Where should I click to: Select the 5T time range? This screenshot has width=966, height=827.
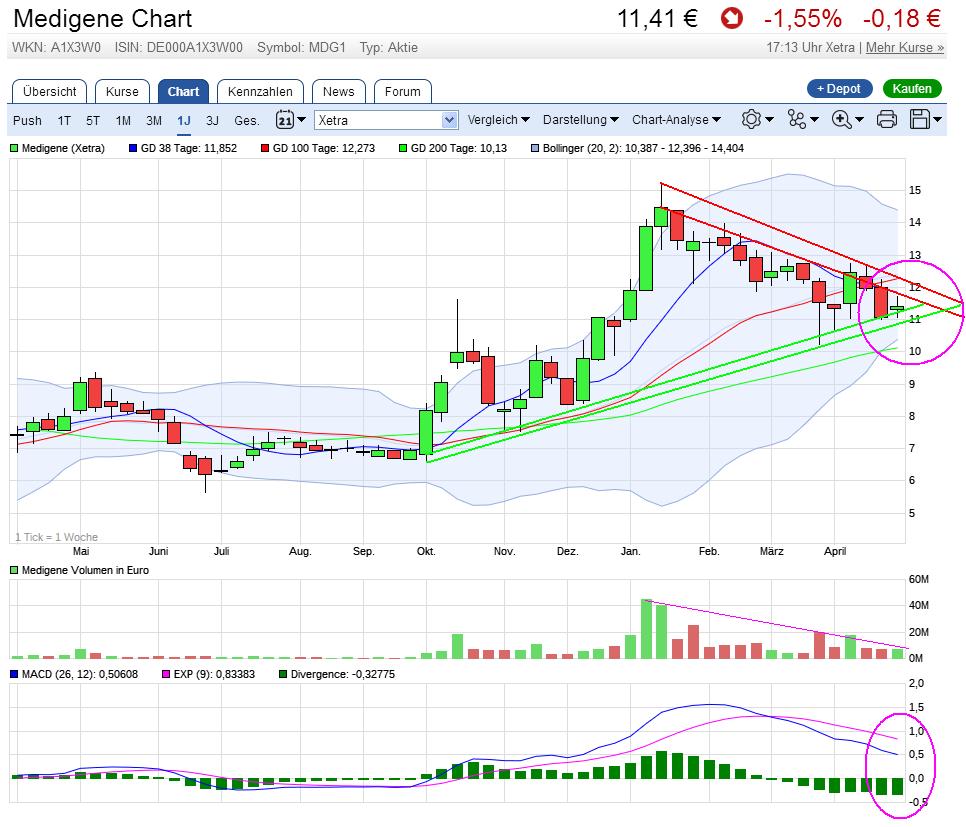tap(92, 120)
